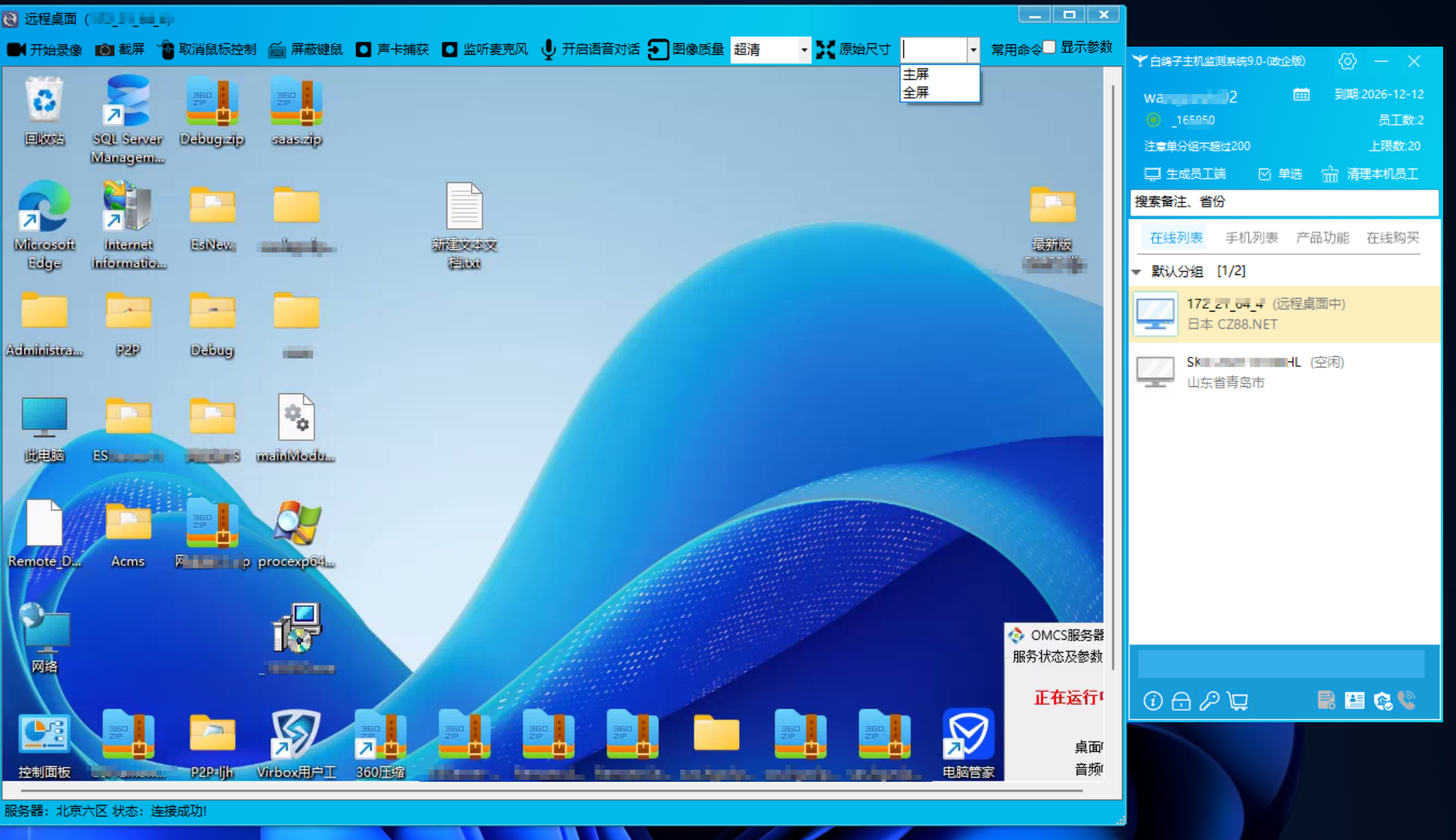Click the block keyboard and mouse icon
The image size is (1456, 840).
pos(277,50)
